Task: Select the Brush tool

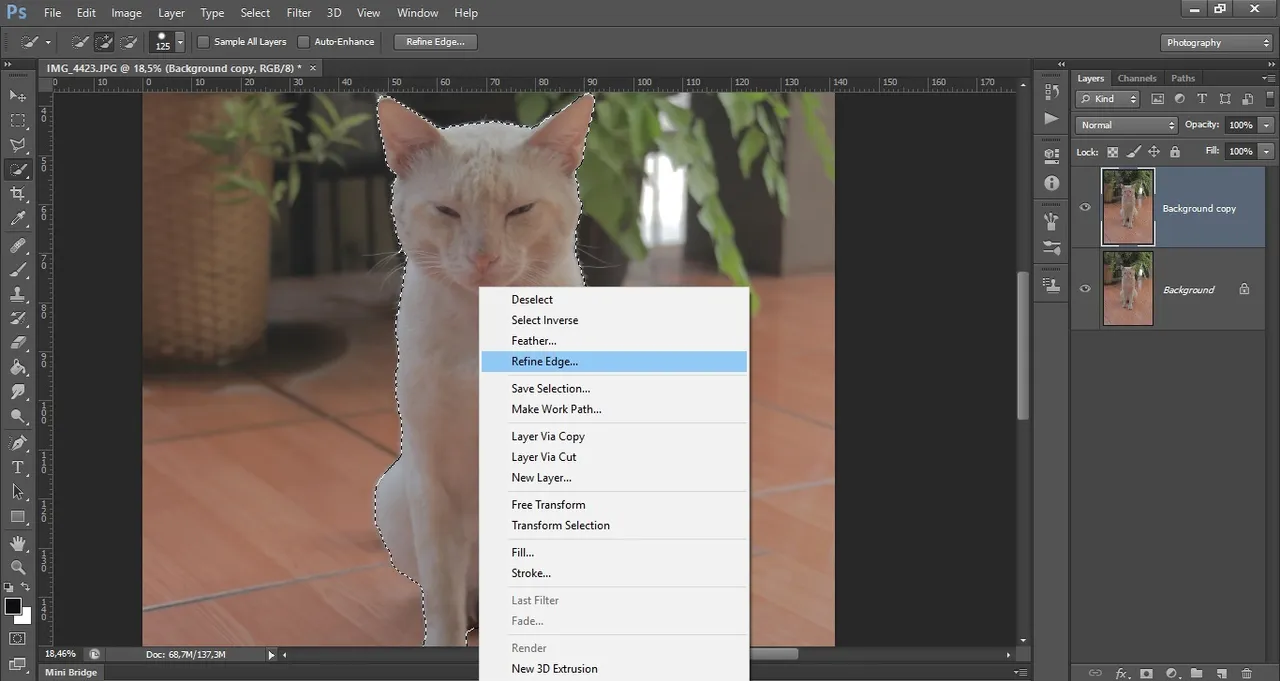Action: [x=18, y=270]
